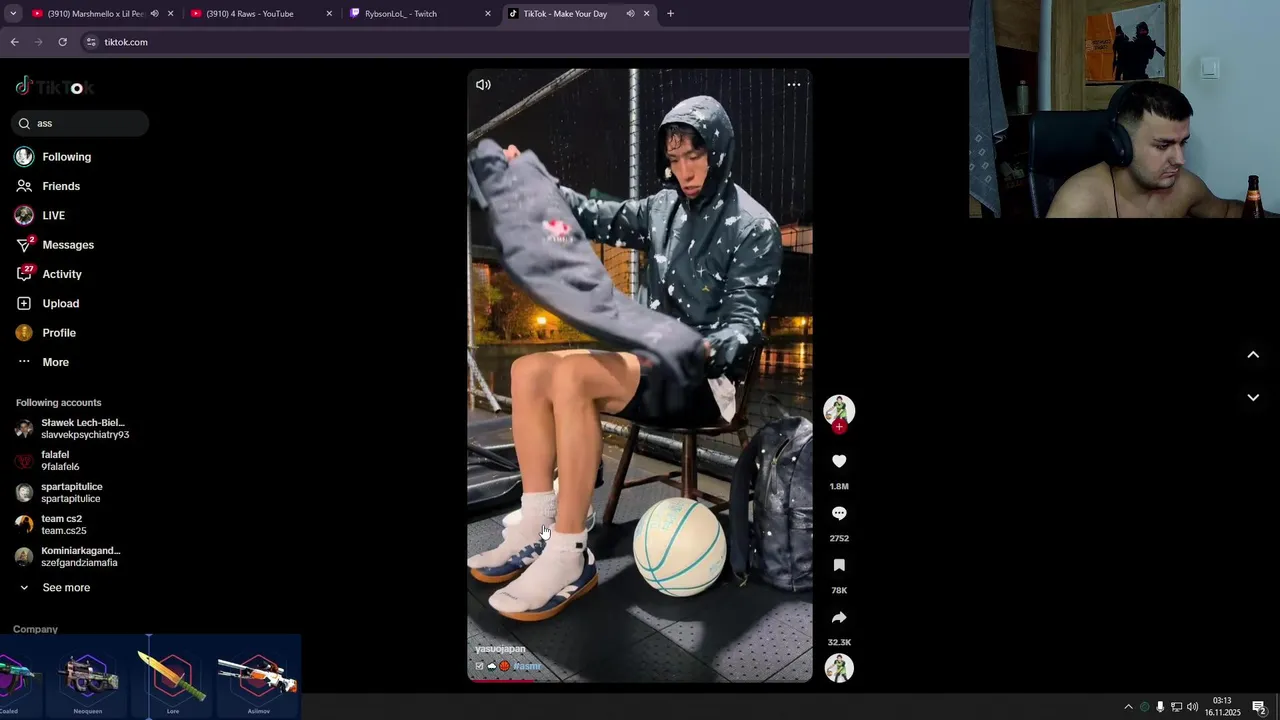1280x720 pixels.
Task: Open the Profile page
Action: click(x=59, y=333)
